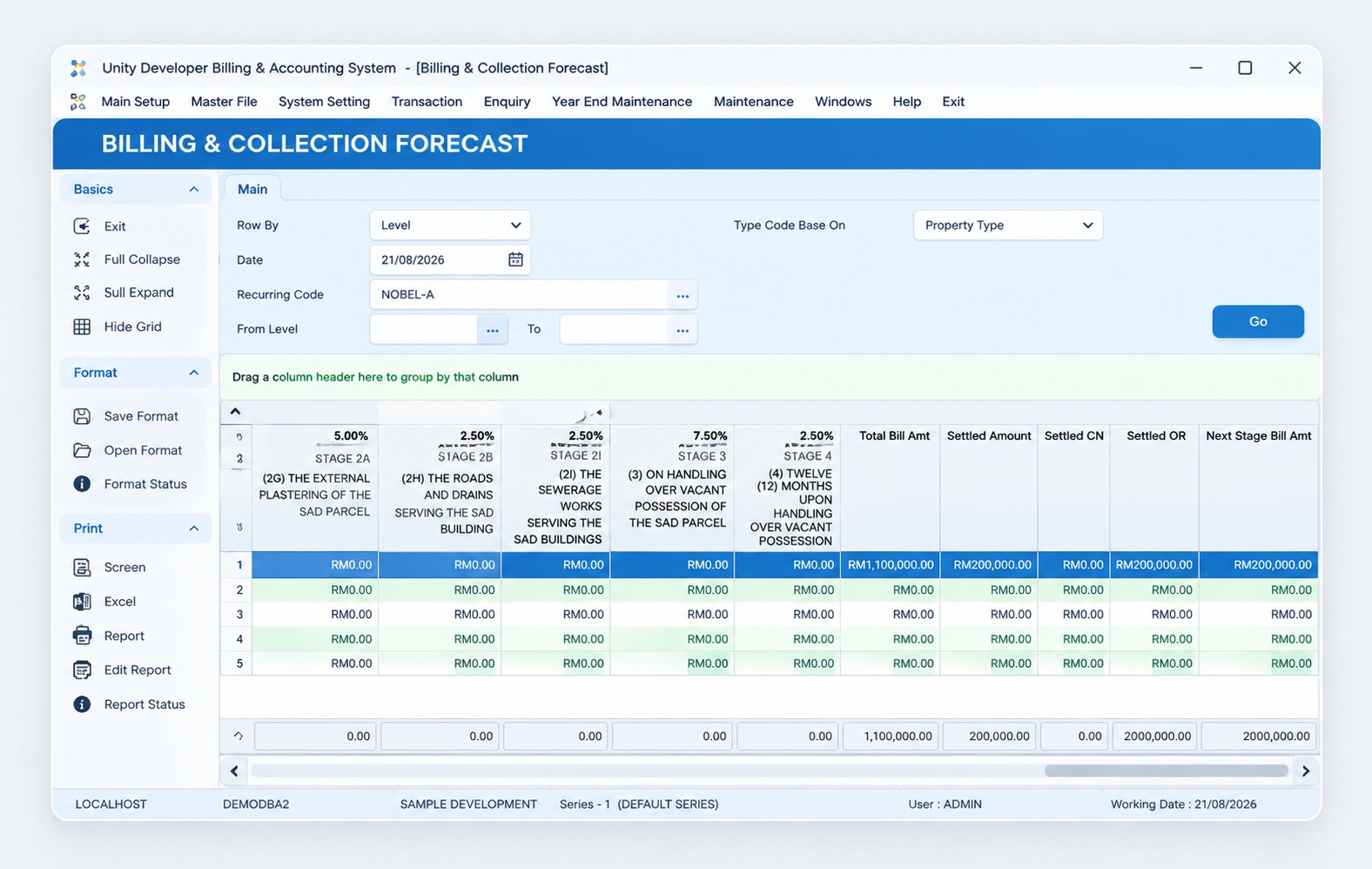Click the Save Format disk icon
This screenshot has height=869, width=1372.
[x=82, y=416]
